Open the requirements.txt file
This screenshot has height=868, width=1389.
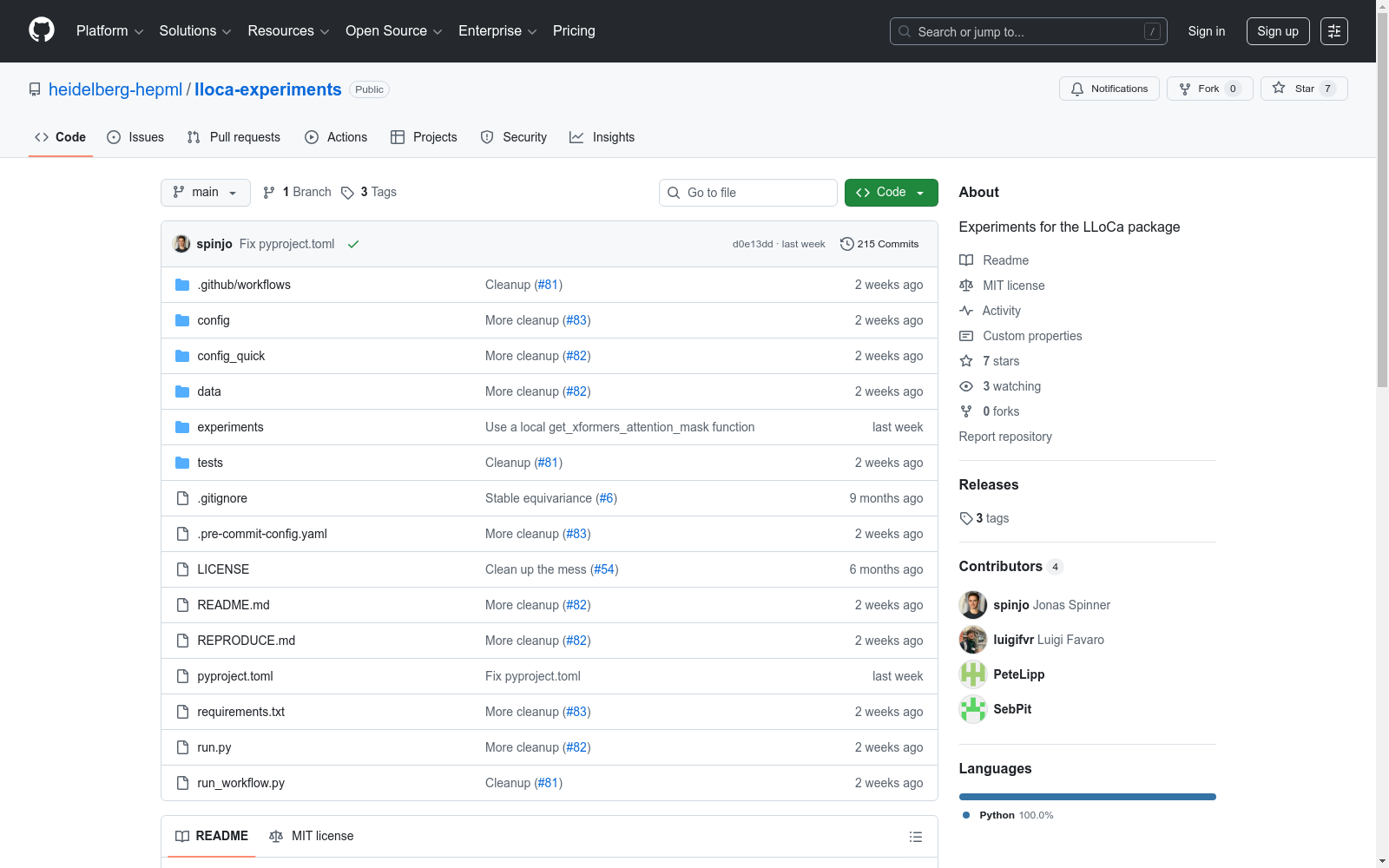[240, 712]
